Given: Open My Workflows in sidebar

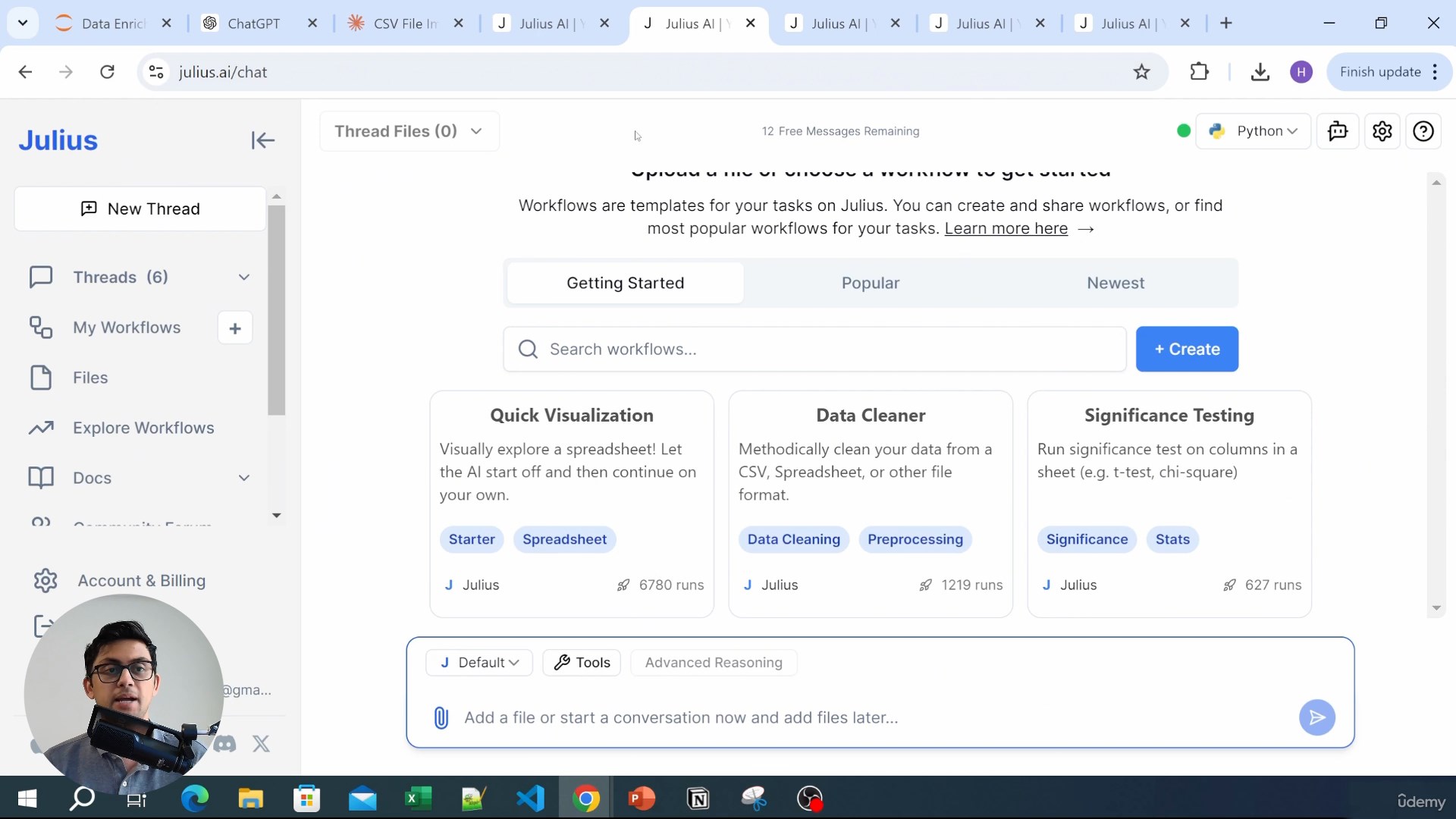Looking at the screenshot, I should [127, 328].
